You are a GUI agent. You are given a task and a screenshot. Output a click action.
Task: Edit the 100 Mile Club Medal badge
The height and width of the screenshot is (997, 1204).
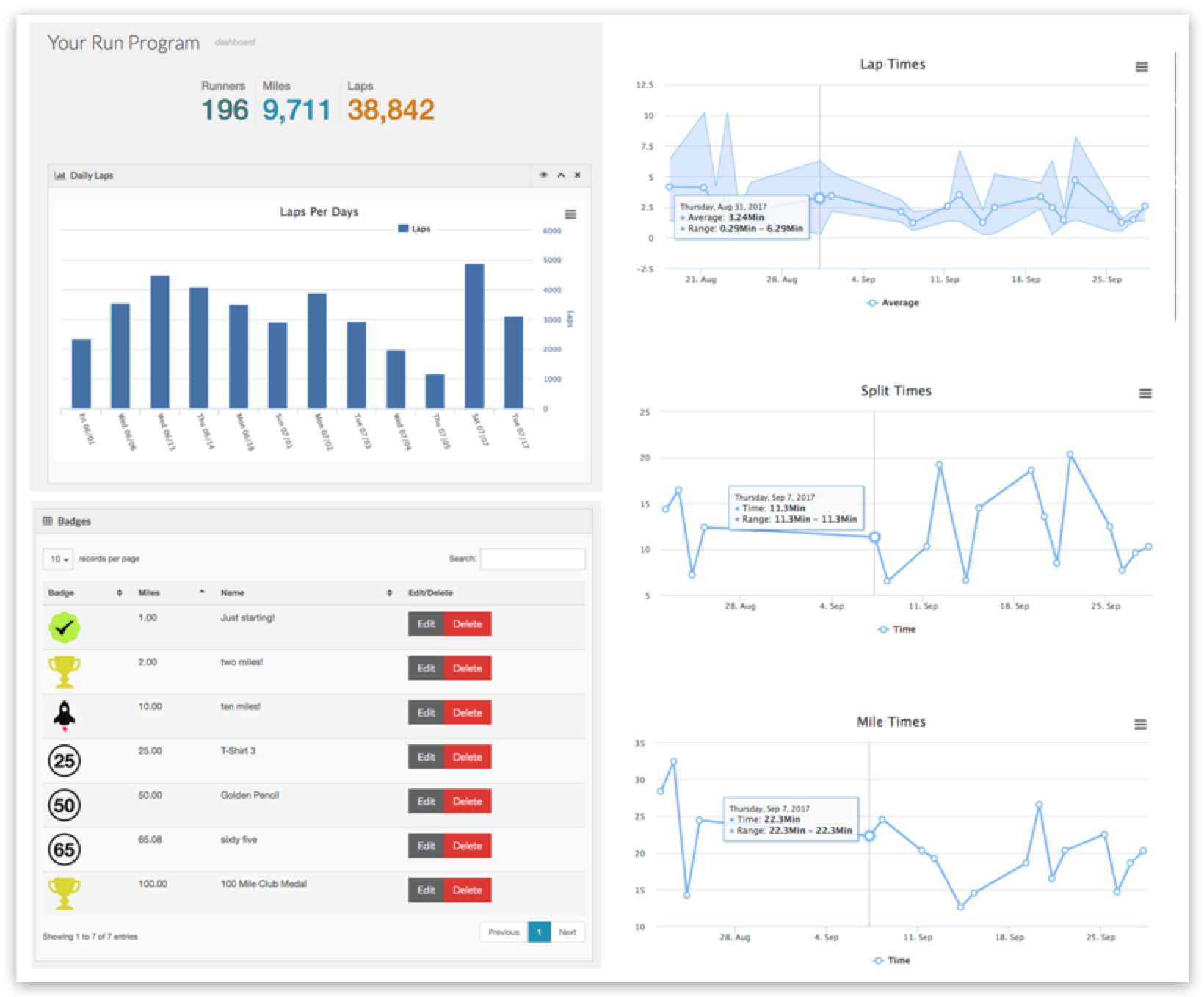click(426, 891)
